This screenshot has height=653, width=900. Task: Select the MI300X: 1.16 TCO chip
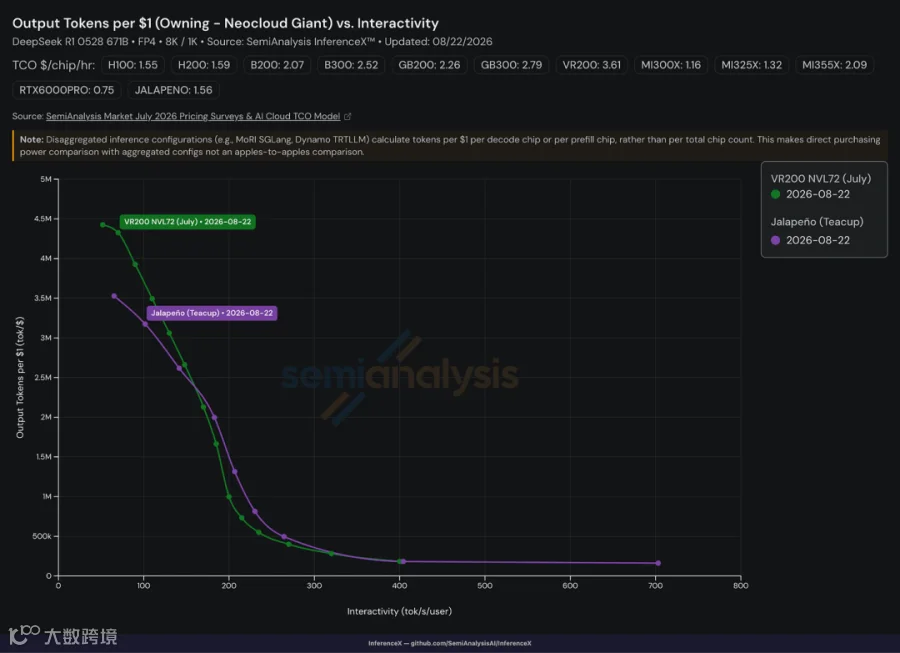(x=671, y=65)
